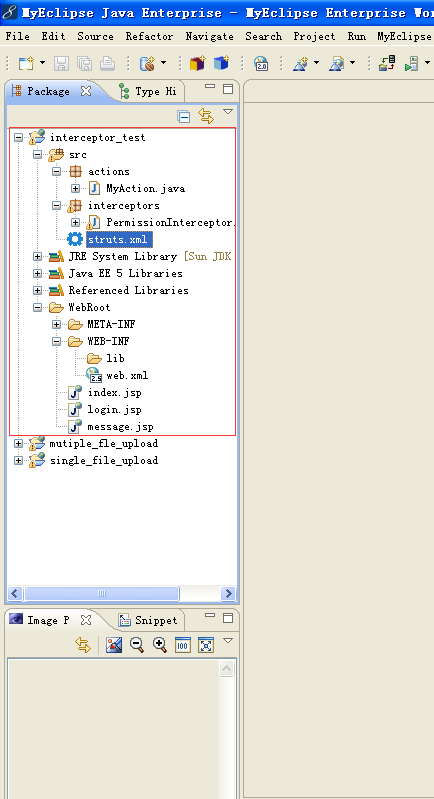Viewport: 434px width, 799px height.
Task: Click the basketball-style new project toolbar icon
Action: point(147,63)
